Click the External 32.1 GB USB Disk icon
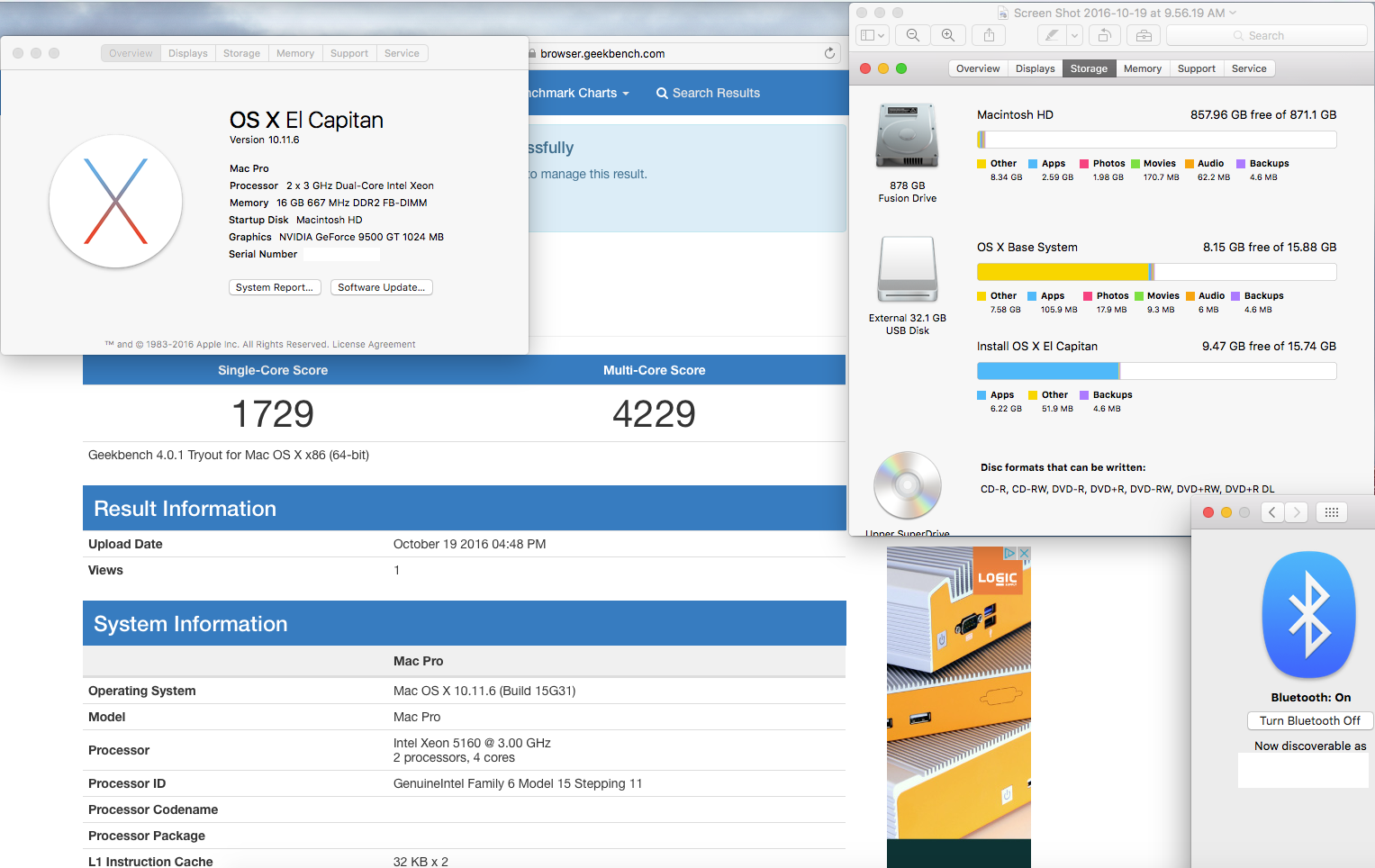 click(x=908, y=269)
